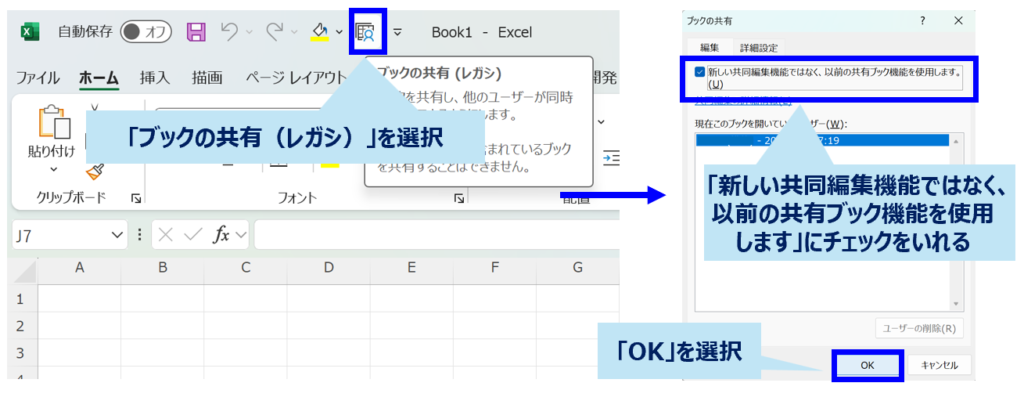Redo the last action
This screenshot has height=419, width=1024.
click(x=275, y=31)
